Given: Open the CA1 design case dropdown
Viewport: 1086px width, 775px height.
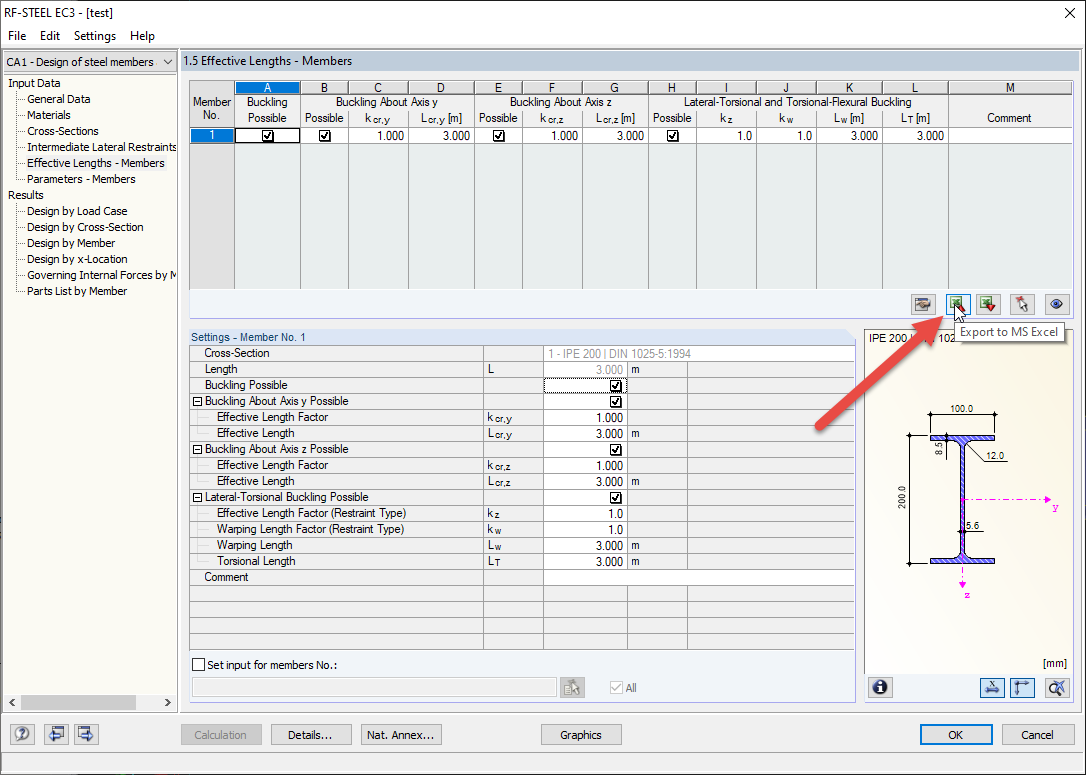Looking at the screenshot, I should [x=168, y=62].
